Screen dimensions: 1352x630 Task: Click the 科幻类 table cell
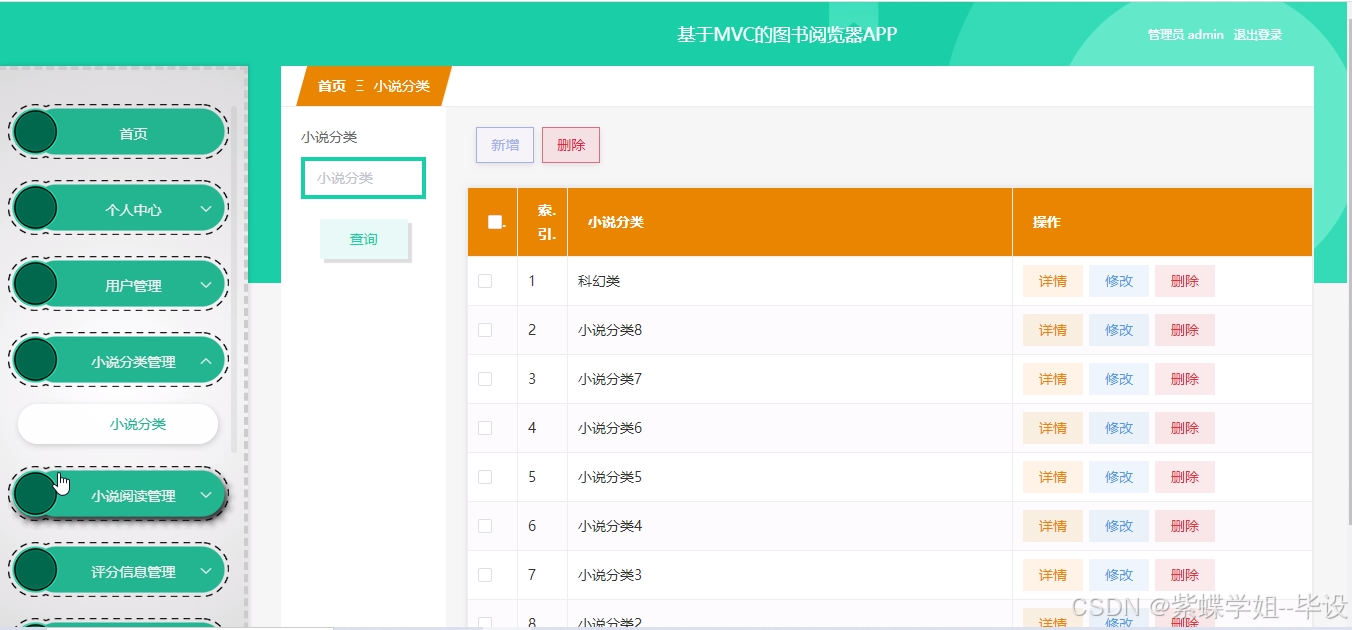click(x=790, y=281)
